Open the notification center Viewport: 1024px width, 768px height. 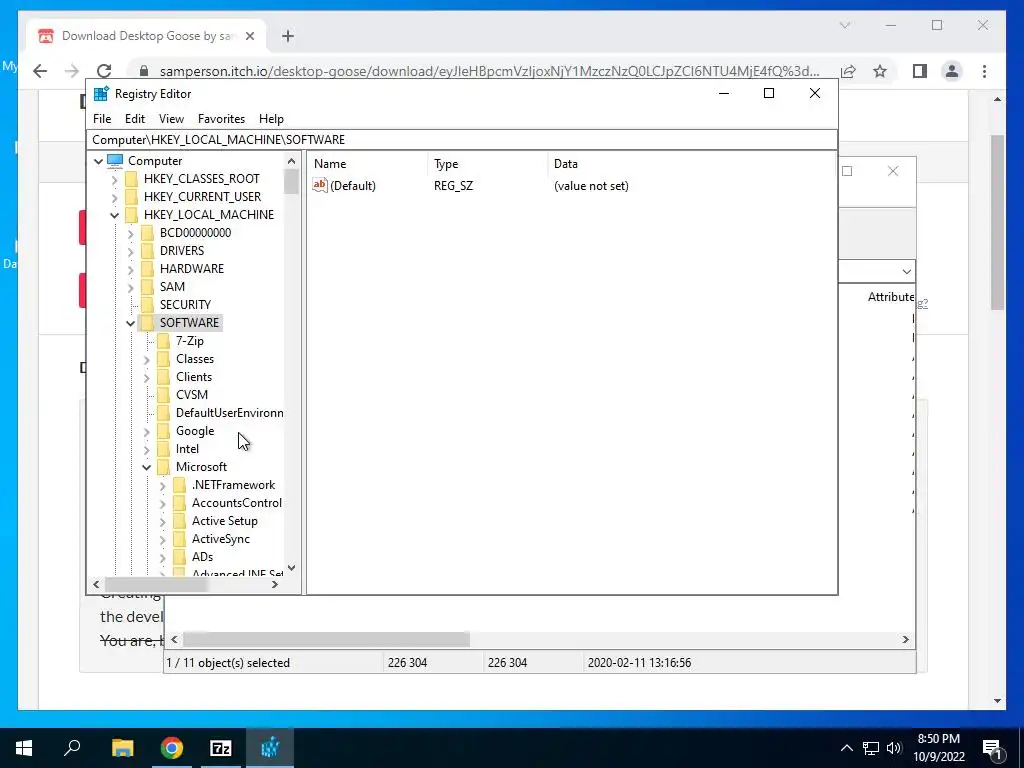pyautogui.click(x=993, y=748)
